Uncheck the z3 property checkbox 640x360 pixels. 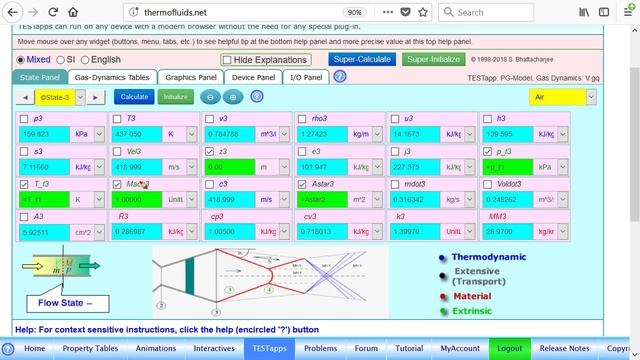pos(209,151)
